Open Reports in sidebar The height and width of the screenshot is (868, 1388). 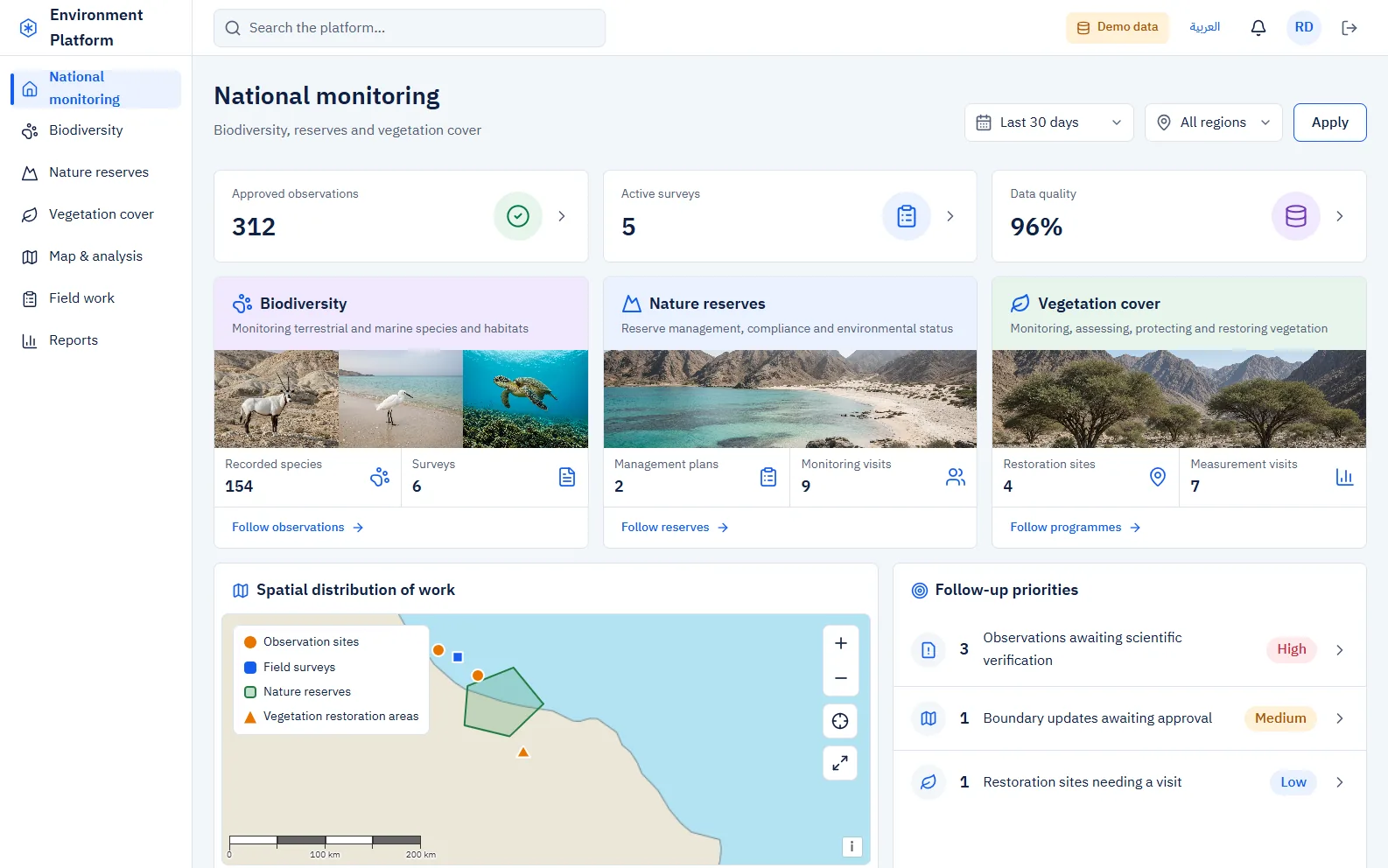pos(96,340)
